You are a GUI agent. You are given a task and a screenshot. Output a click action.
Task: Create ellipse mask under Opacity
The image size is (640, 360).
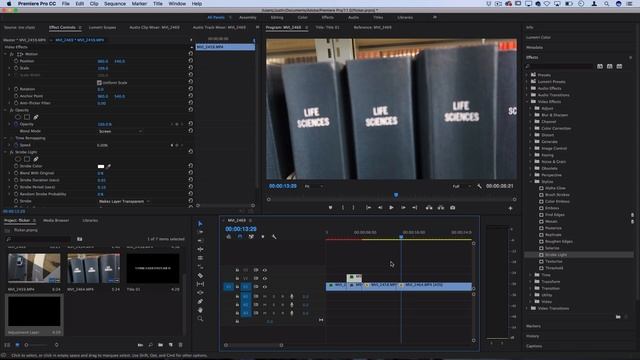coord(18,117)
